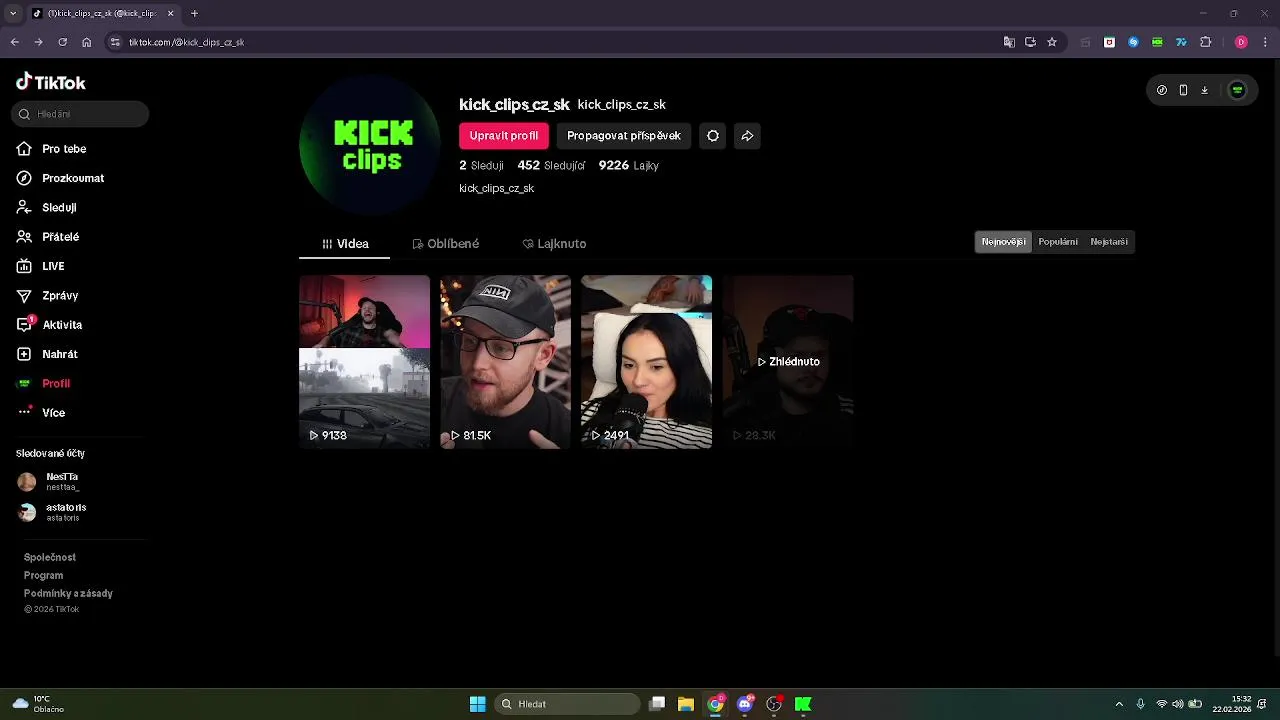Open the LIVE section
The image size is (1280, 720).
click(x=40, y=266)
